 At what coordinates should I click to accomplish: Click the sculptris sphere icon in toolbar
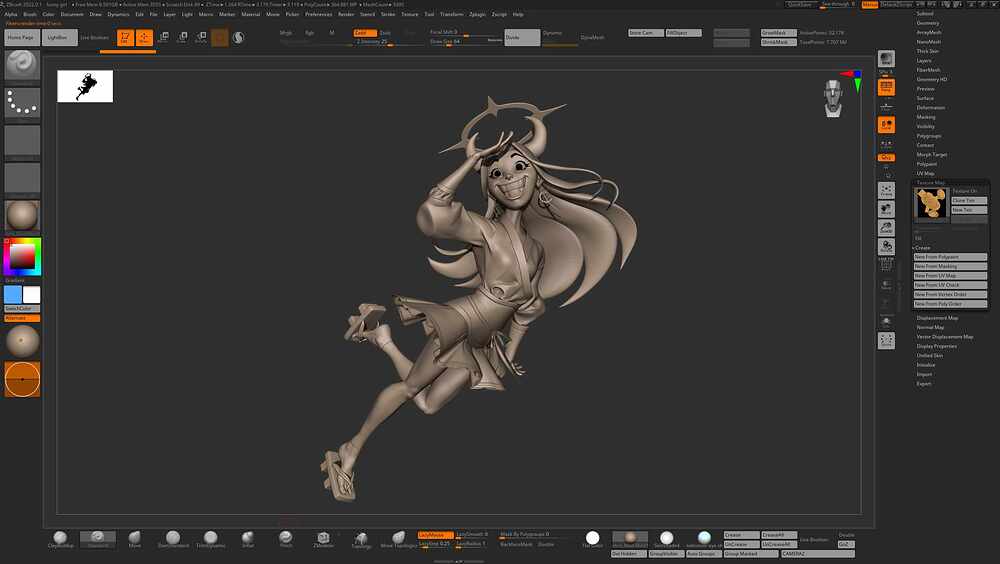tap(239, 38)
